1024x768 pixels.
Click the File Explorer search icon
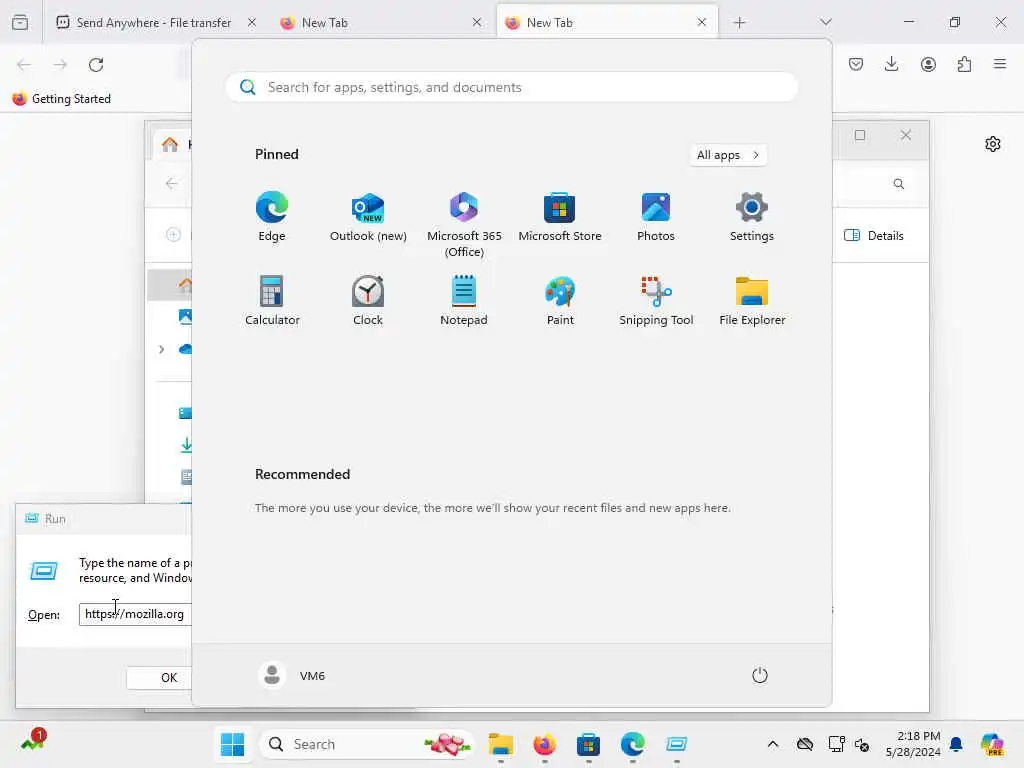click(899, 184)
